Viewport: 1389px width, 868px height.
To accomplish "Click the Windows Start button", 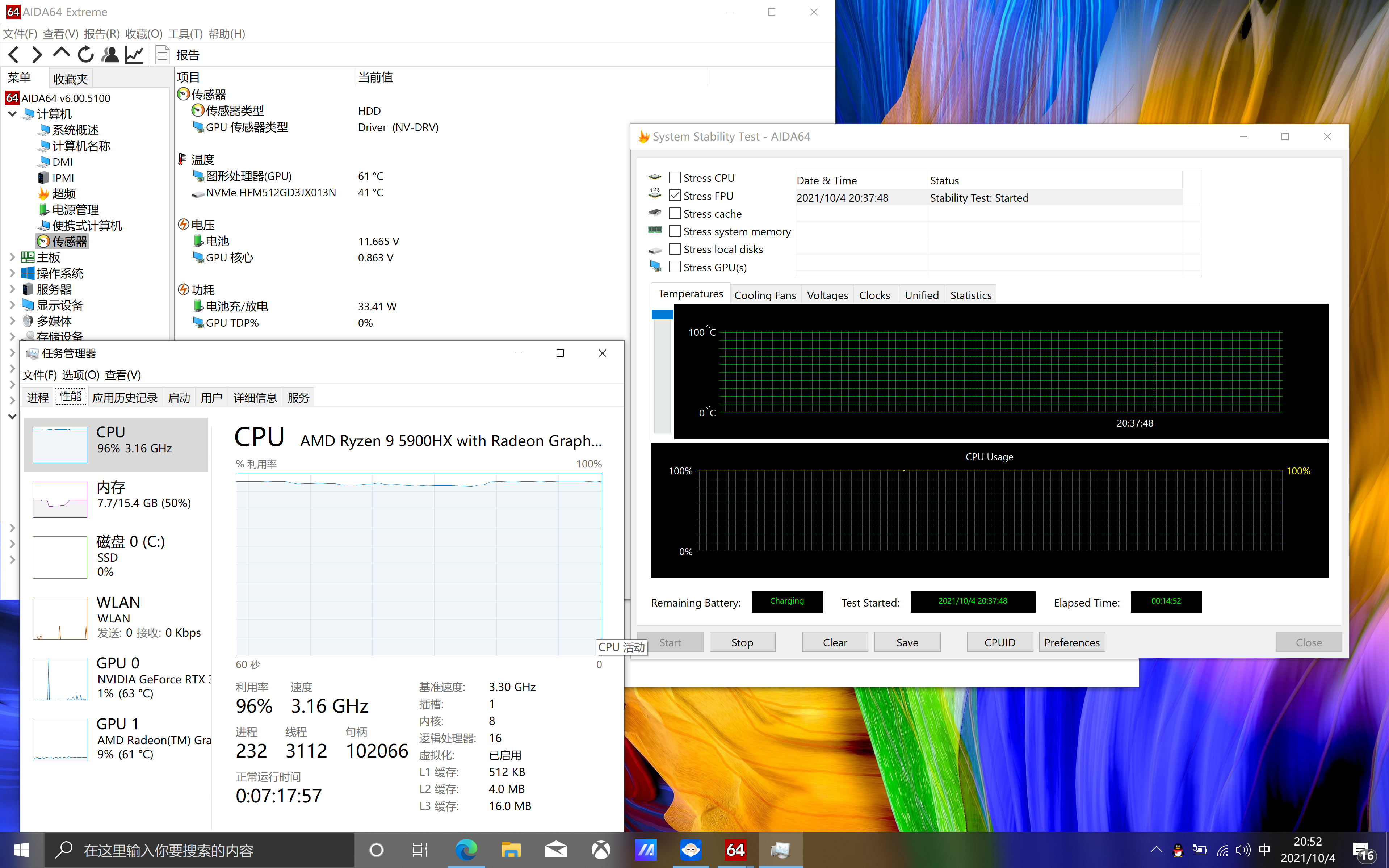I will [22, 850].
